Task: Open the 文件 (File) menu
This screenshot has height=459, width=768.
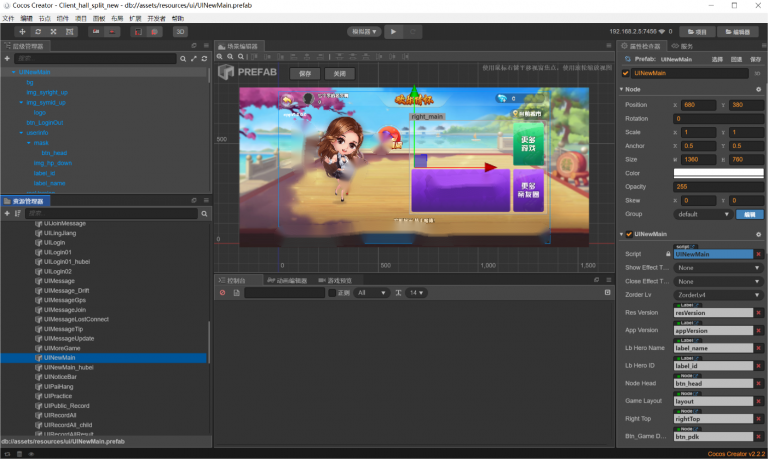Action: tap(8, 19)
